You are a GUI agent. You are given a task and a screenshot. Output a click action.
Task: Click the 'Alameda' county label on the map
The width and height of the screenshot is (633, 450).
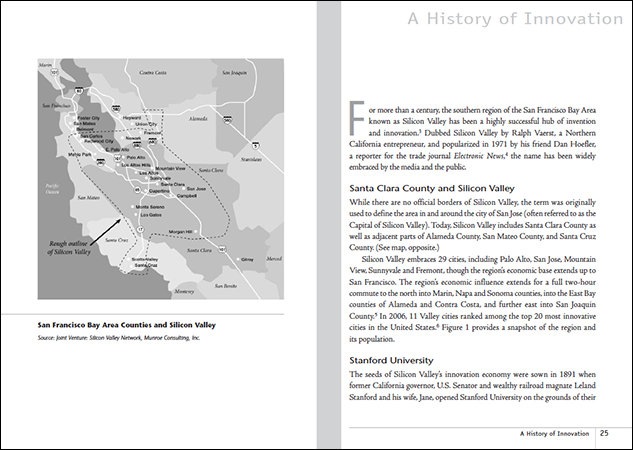point(198,119)
